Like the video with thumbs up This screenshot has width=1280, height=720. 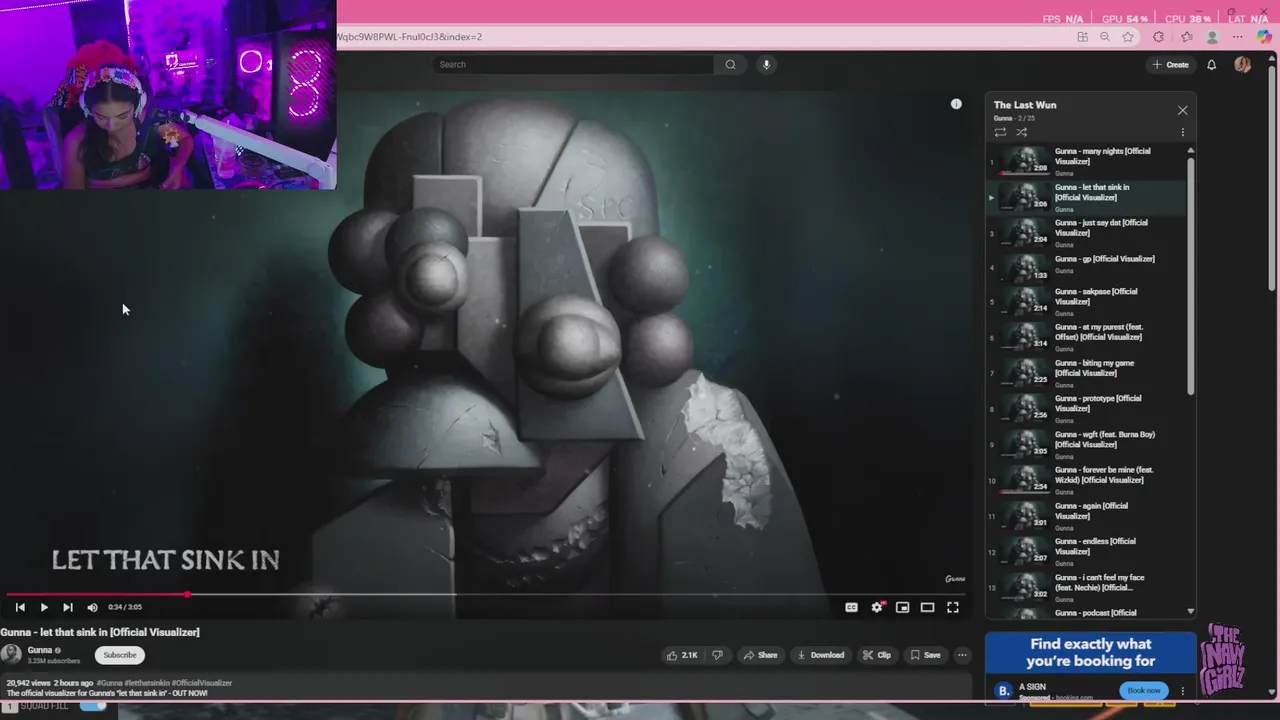pyautogui.click(x=684, y=655)
